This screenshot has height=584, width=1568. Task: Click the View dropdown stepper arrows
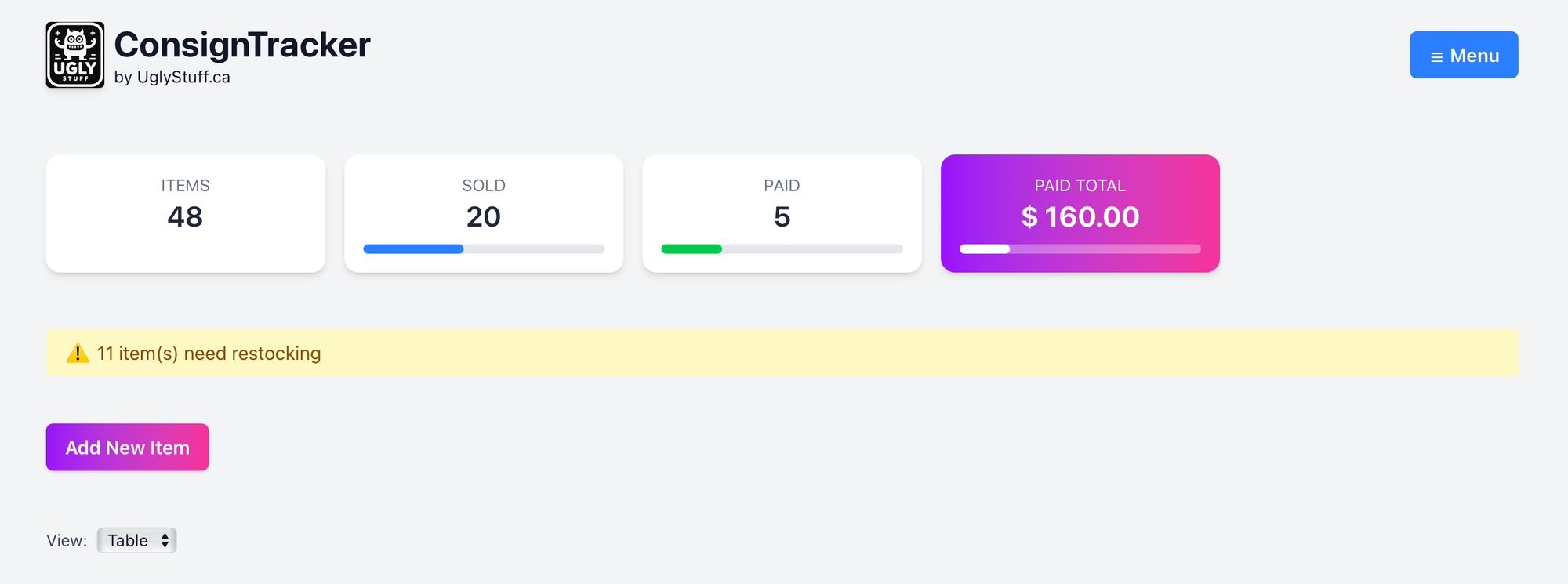click(165, 540)
